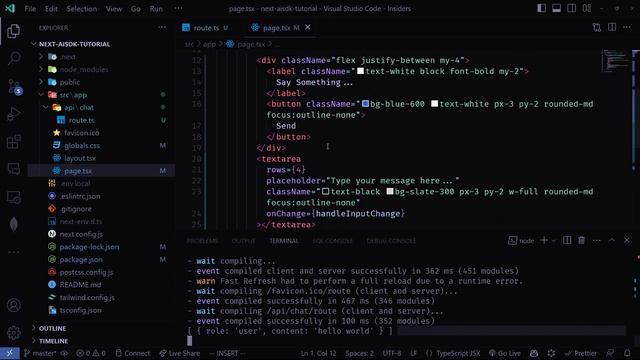Click the Ln 1, Col 12 cursor position
The height and width of the screenshot is (360, 640).
point(318,353)
